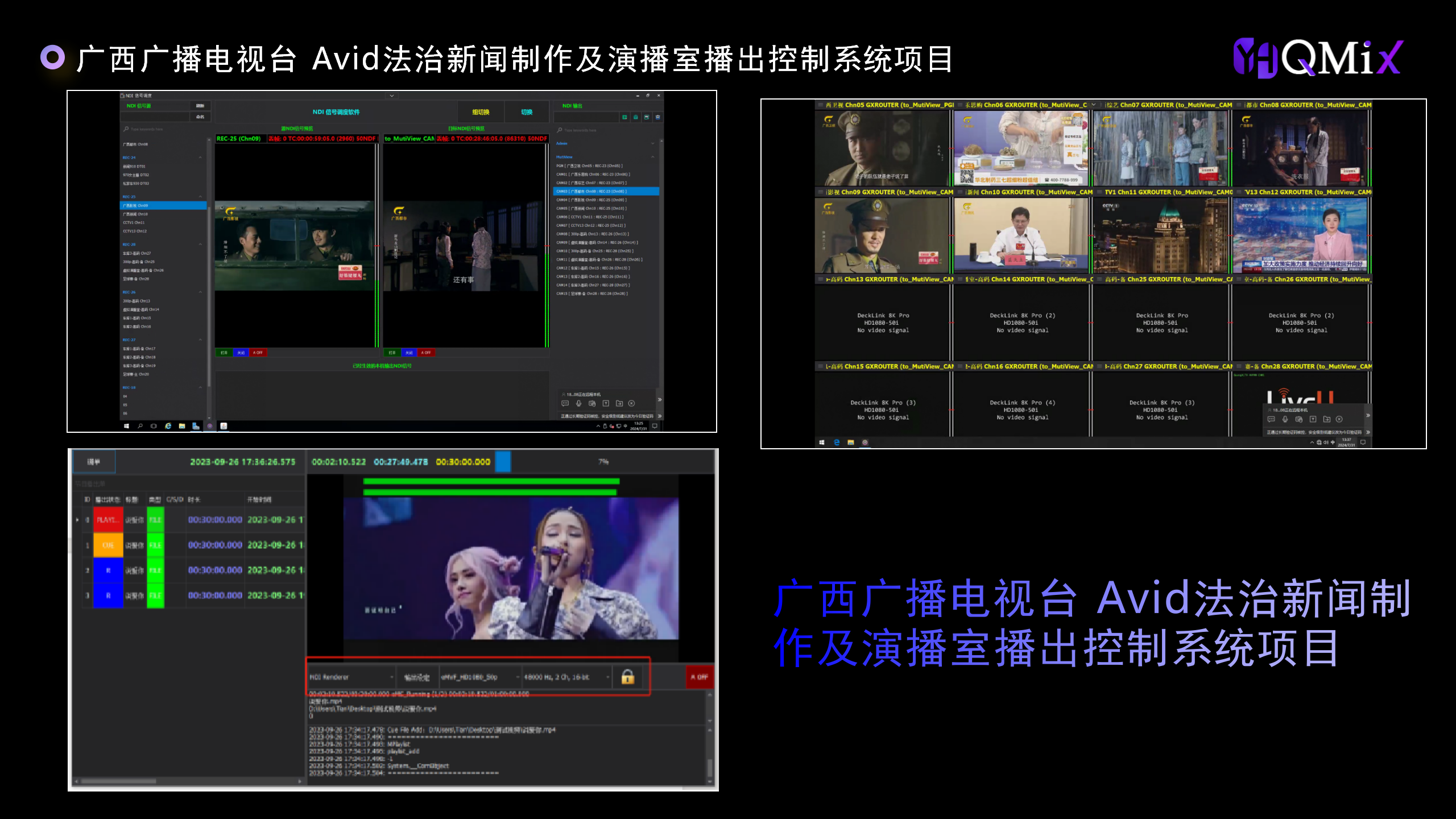Click the yellow padlock lock icon
1456x819 pixels.
coord(627,676)
